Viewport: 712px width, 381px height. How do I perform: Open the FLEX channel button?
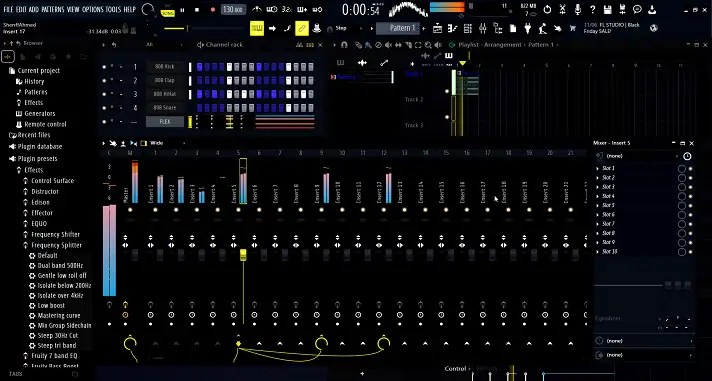pyautogui.click(x=165, y=122)
